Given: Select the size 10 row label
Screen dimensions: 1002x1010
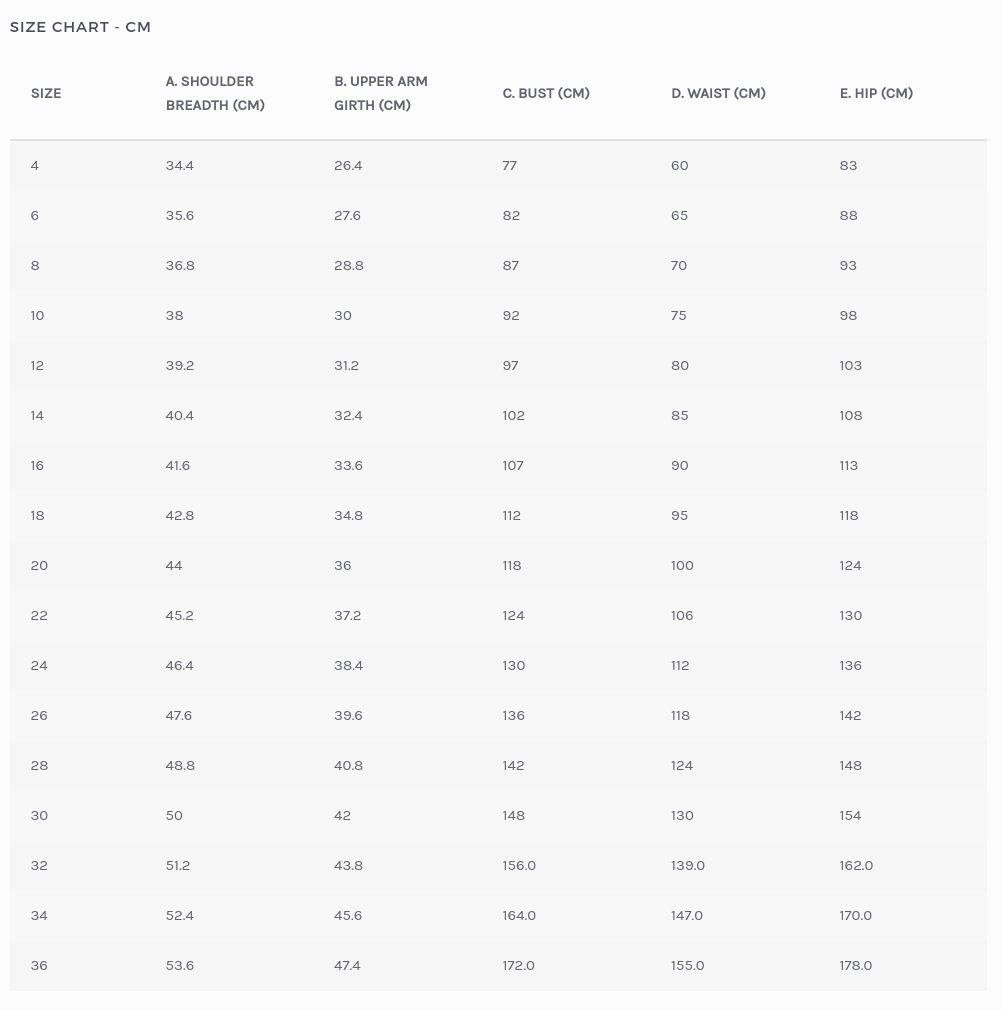Looking at the screenshot, I should (x=38, y=315).
